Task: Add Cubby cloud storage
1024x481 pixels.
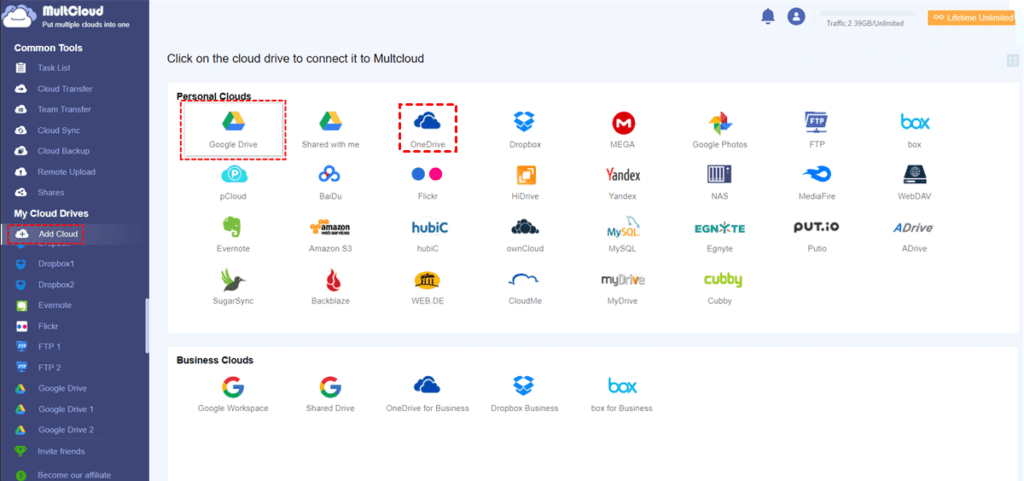Action: click(x=722, y=287)
